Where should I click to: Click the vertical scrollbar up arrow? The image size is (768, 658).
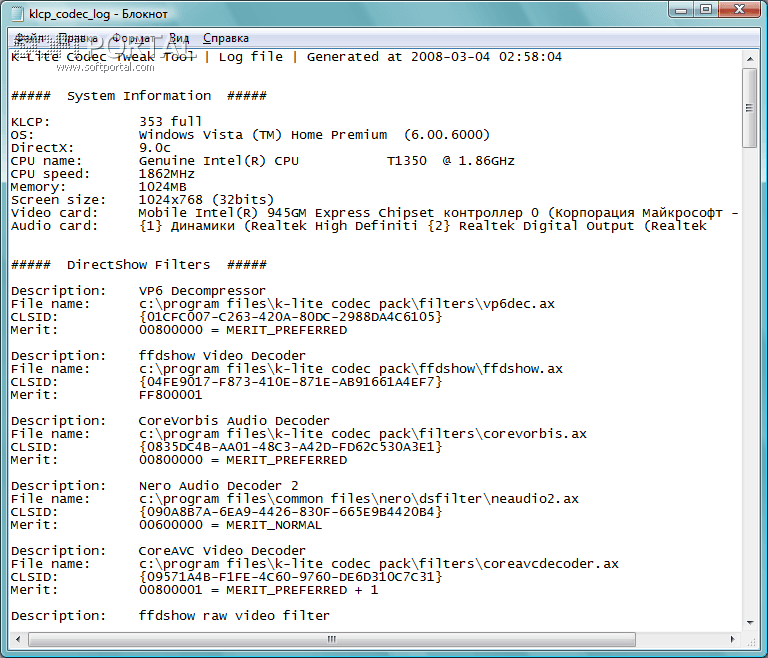[750, 59]
